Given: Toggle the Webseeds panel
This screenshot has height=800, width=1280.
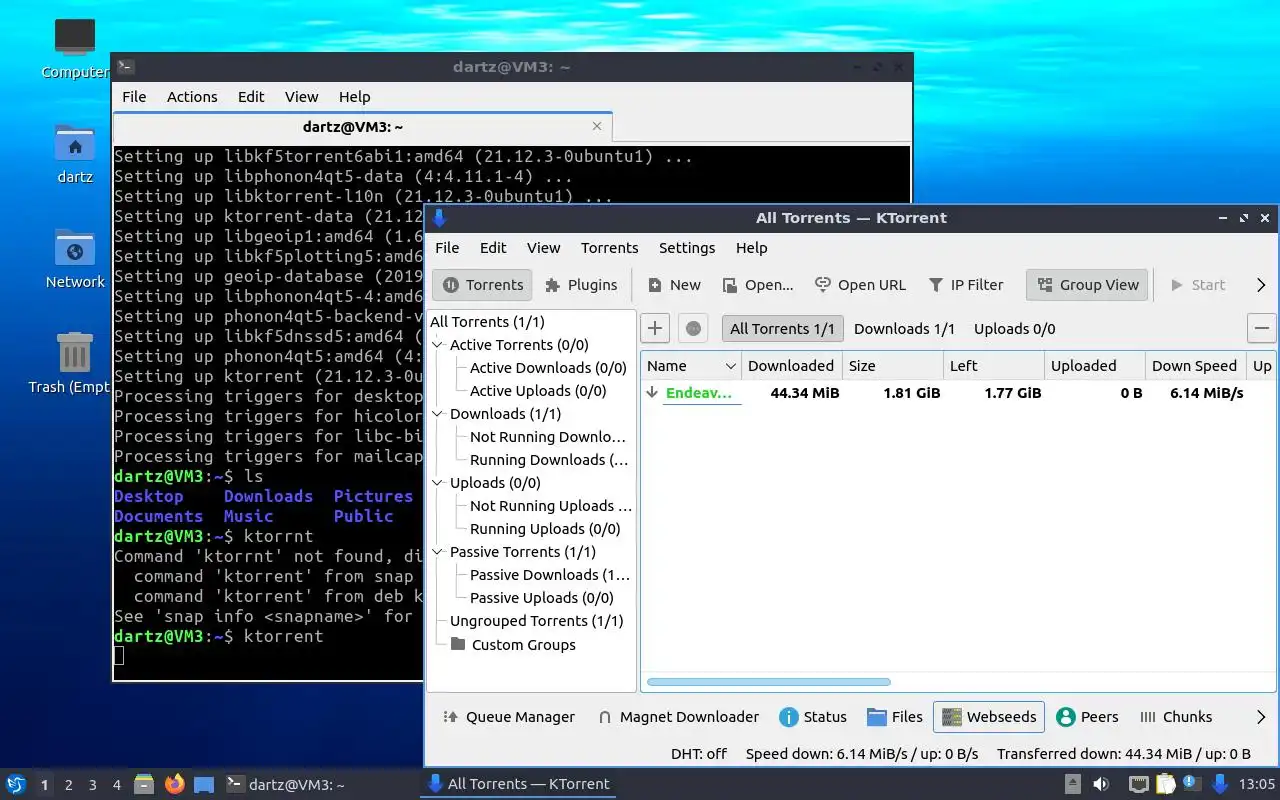Looking at the screenshot, I should coord(989,717).
